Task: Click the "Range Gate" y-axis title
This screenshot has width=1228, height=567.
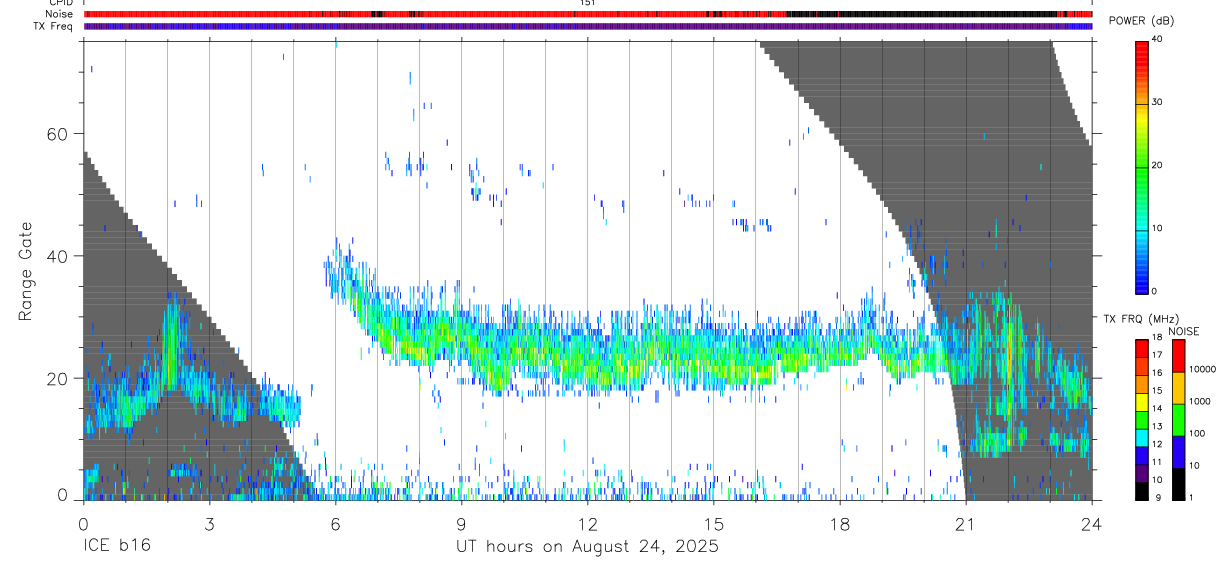Action: click(x=26, y=272)
